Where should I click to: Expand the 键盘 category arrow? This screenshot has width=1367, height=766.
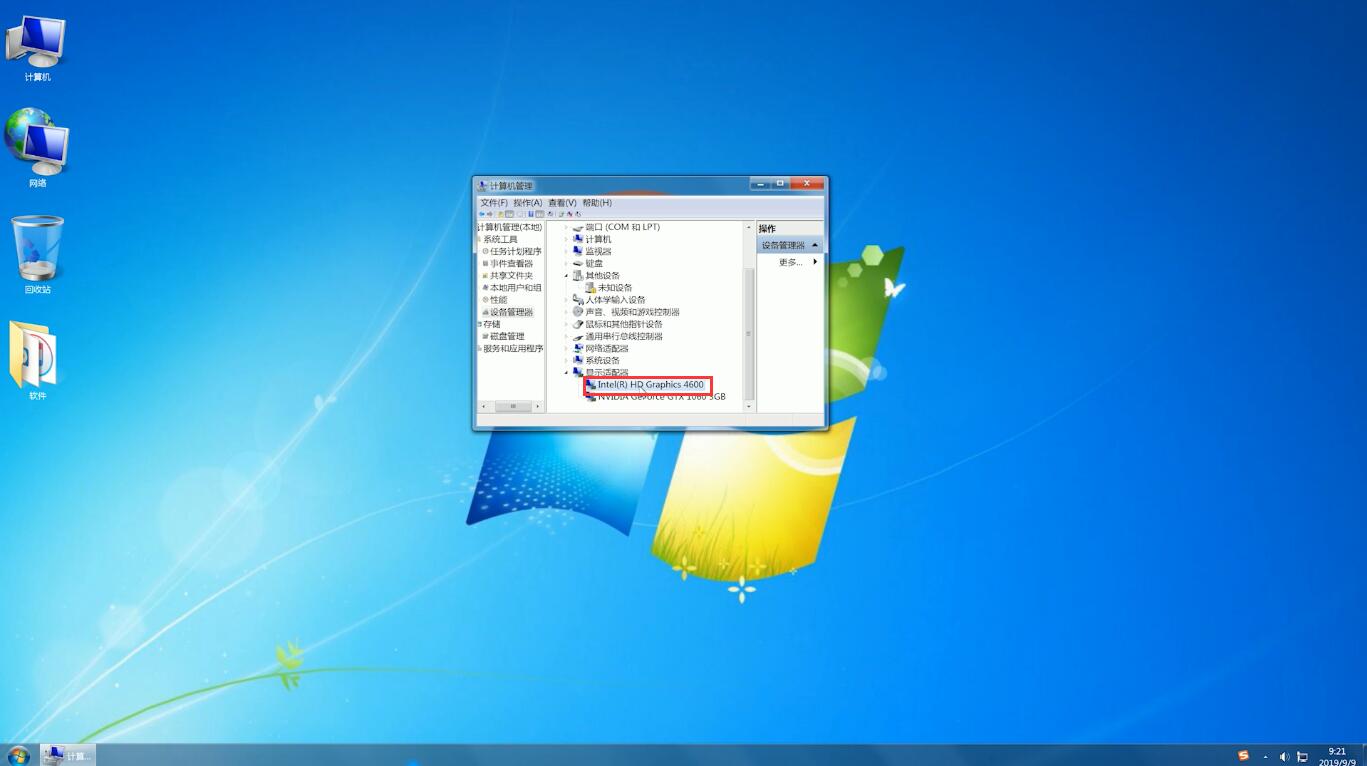coord(566,263)
